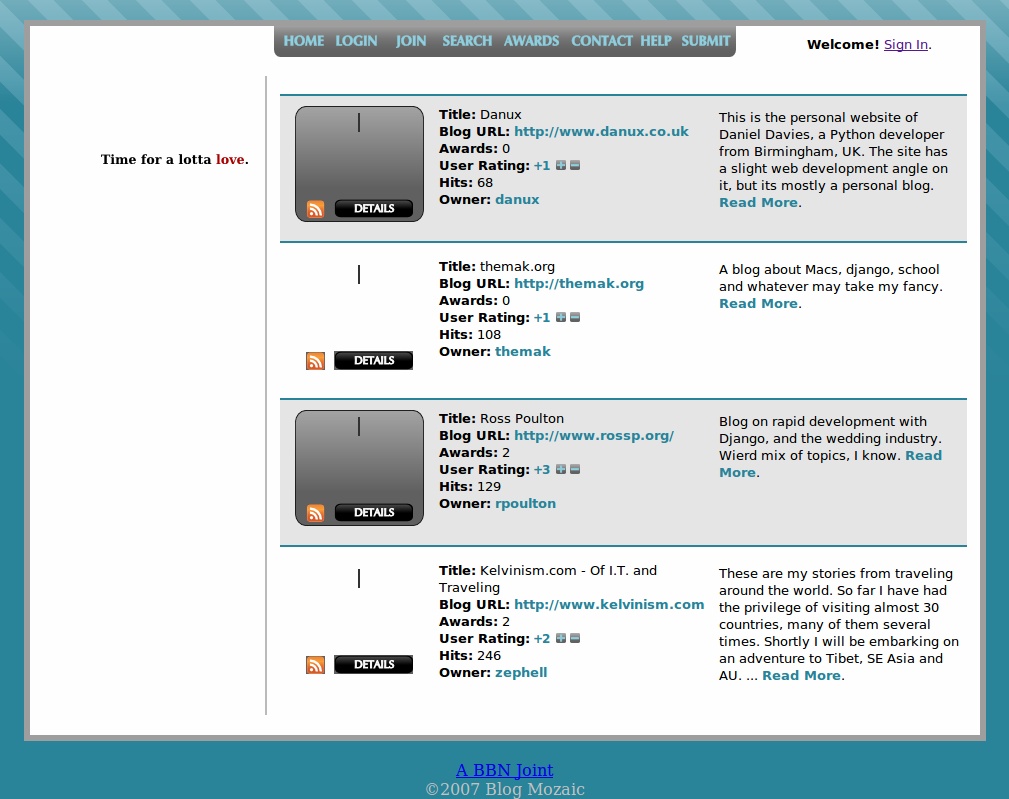Click the Sign In link
The width and height of the screenshot is (1009, 799).
906,44
